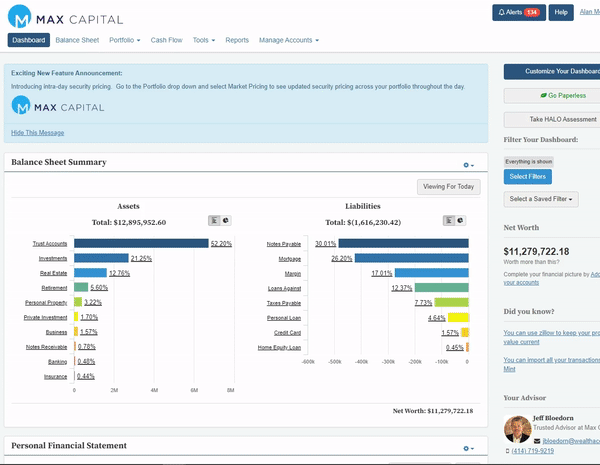Click the yellow Personal Loan bar

click(458, 317)
